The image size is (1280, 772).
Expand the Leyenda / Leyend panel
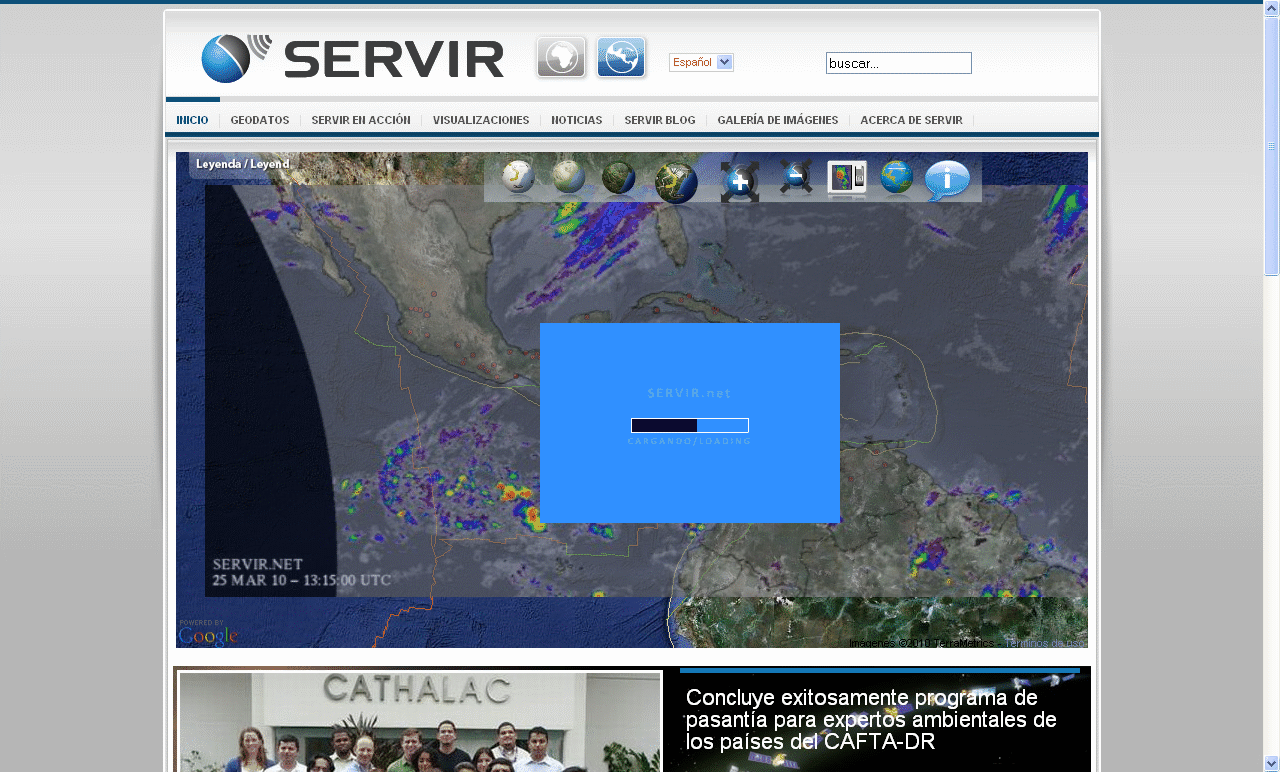pyautogui.click(x=243, y=164)
